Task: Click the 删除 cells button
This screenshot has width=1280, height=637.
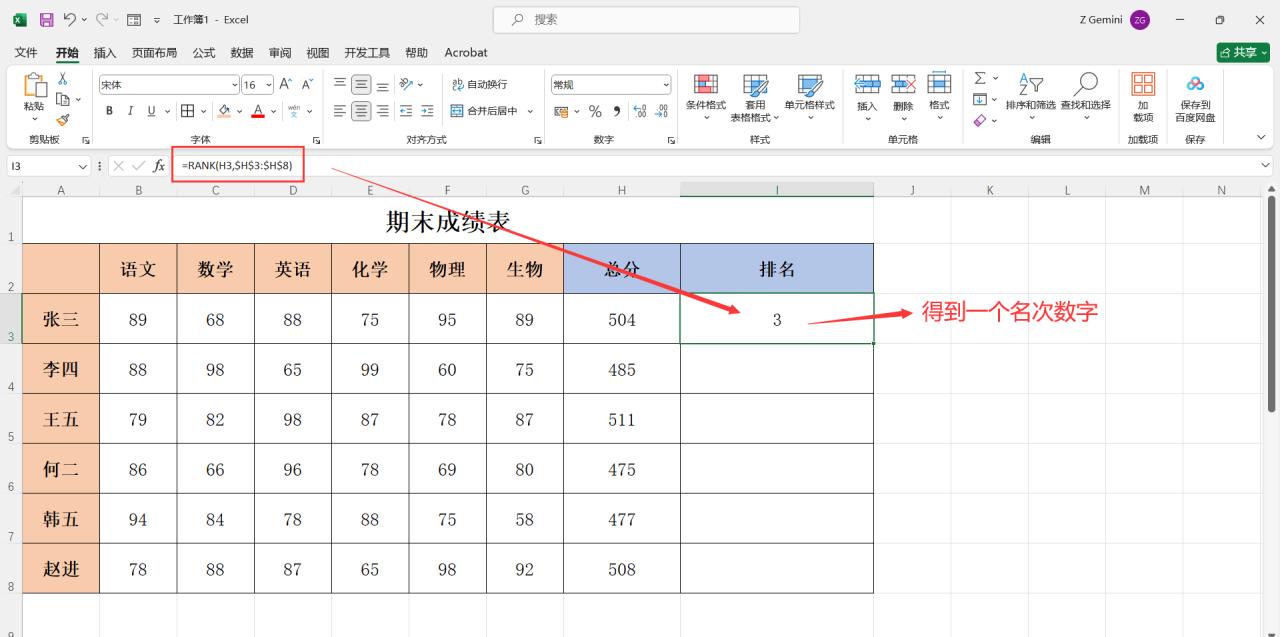Action: point(903,97)
